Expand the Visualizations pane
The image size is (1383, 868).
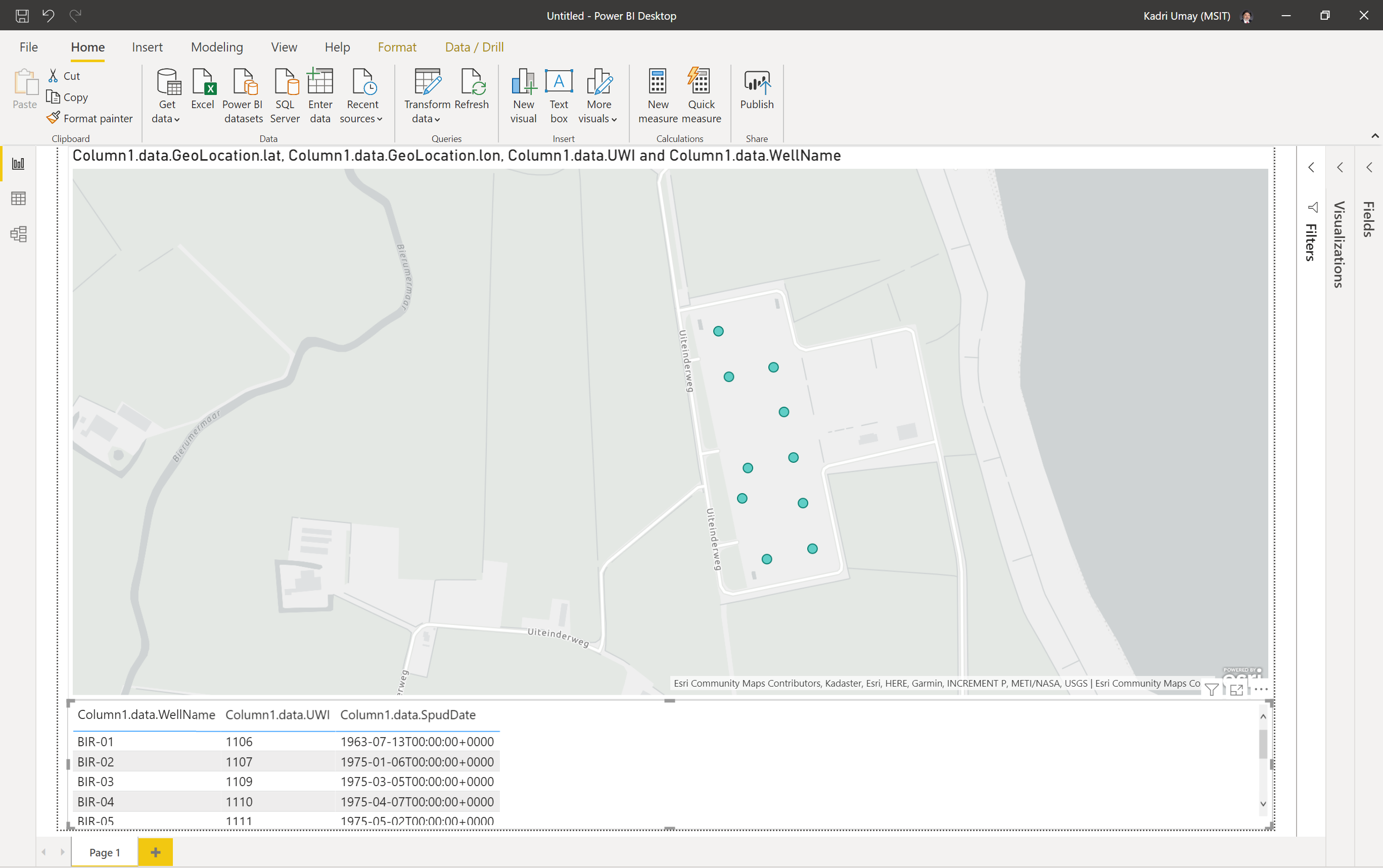coord(1340,168)
